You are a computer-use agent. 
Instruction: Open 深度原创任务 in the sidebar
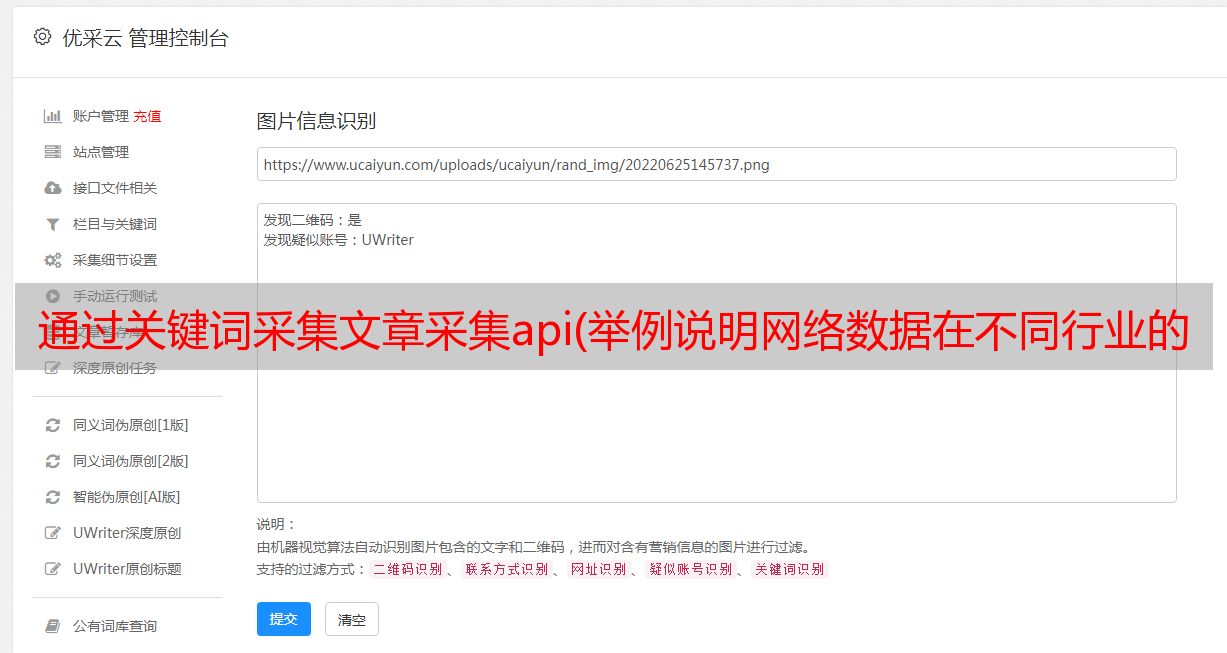115,368
